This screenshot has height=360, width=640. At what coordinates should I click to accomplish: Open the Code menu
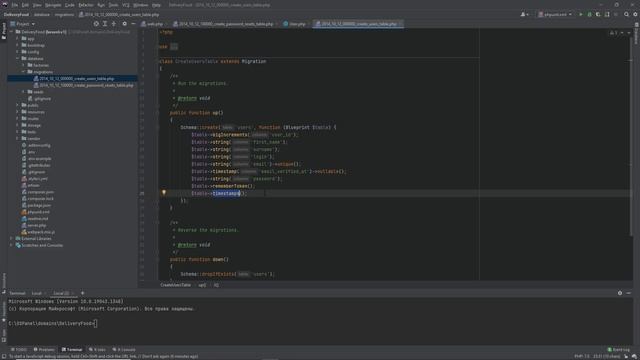[70, 5]
